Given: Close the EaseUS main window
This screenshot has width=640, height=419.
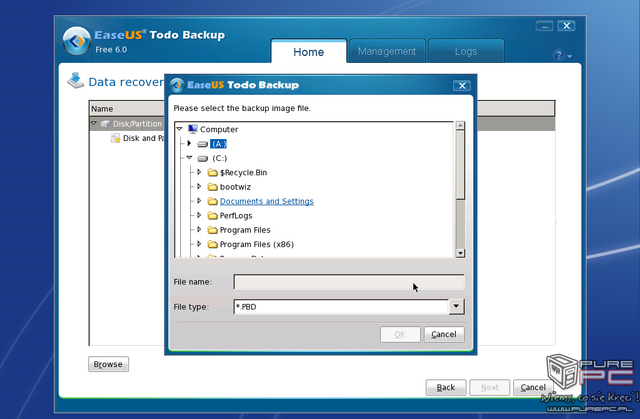Looking at the screenshot, I should pos(567,26).
